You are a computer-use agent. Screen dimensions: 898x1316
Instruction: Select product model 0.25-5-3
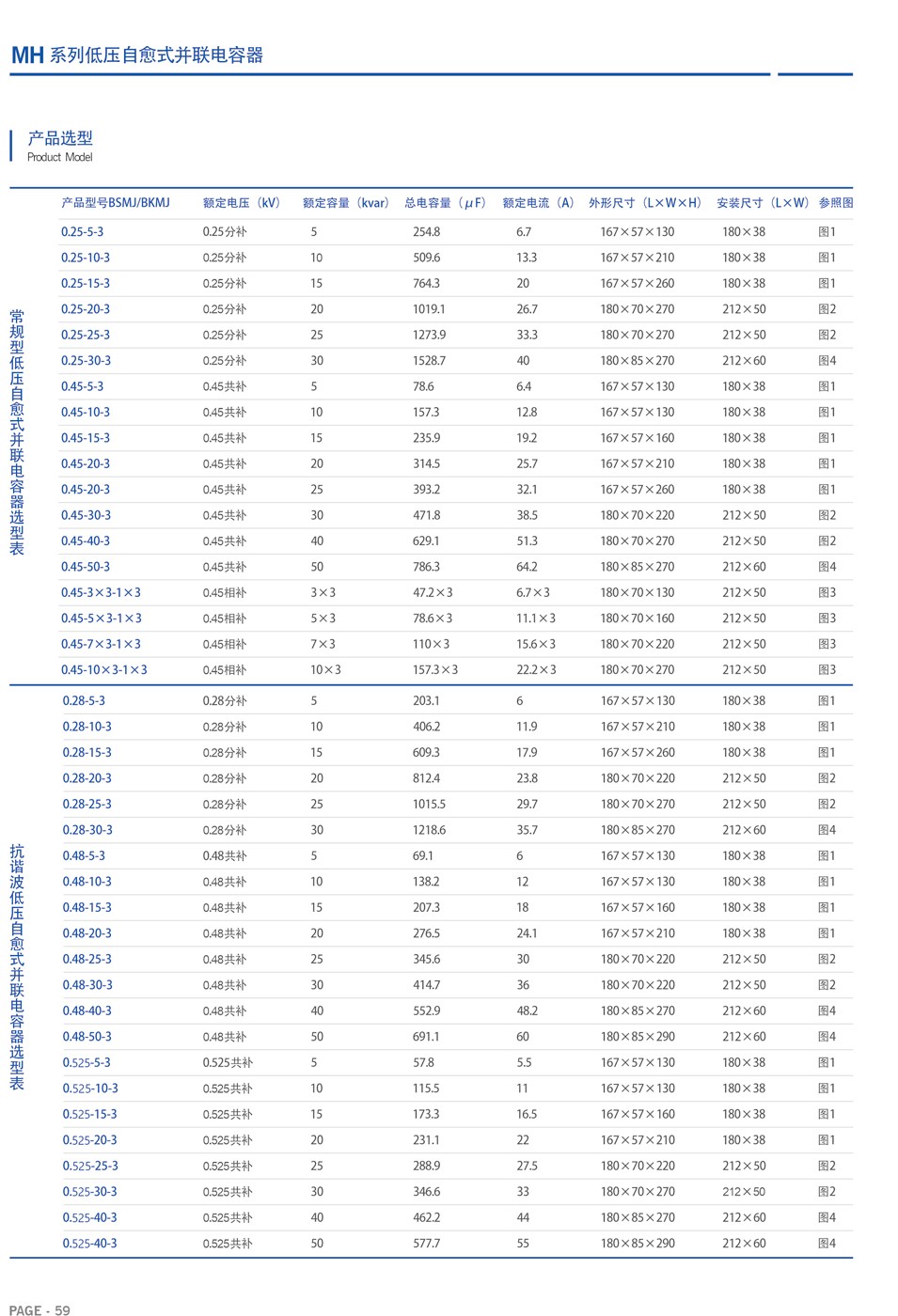(x=83, y=232)
